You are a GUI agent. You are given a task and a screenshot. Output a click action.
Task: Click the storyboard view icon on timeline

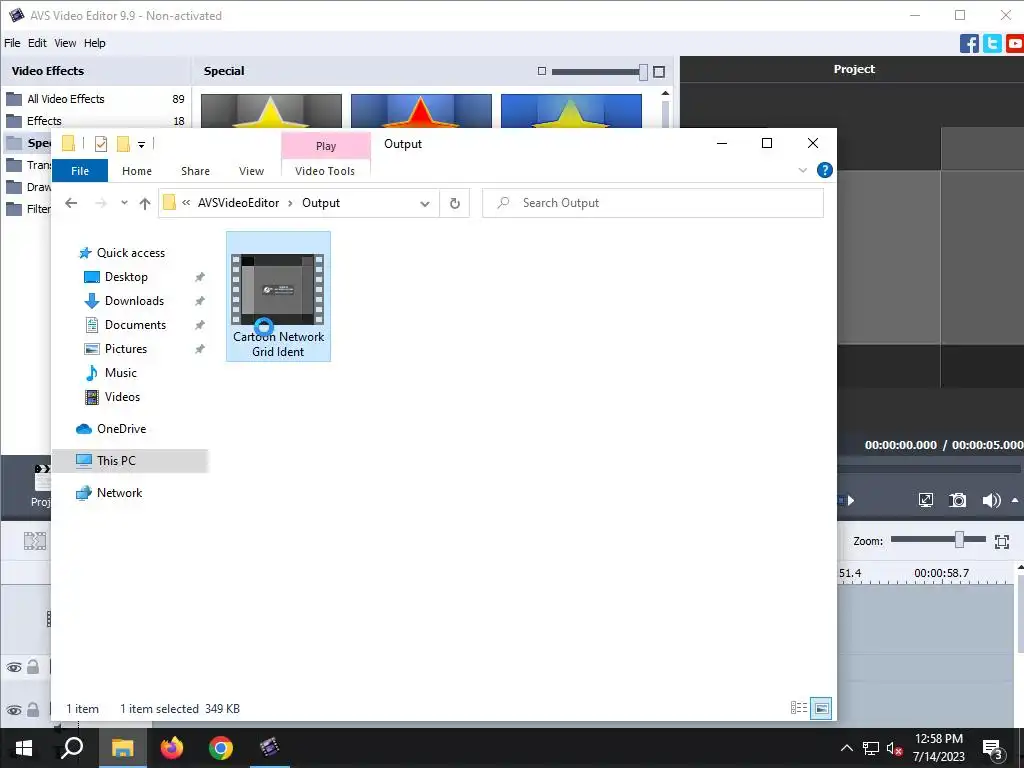(x=35, y=541)
